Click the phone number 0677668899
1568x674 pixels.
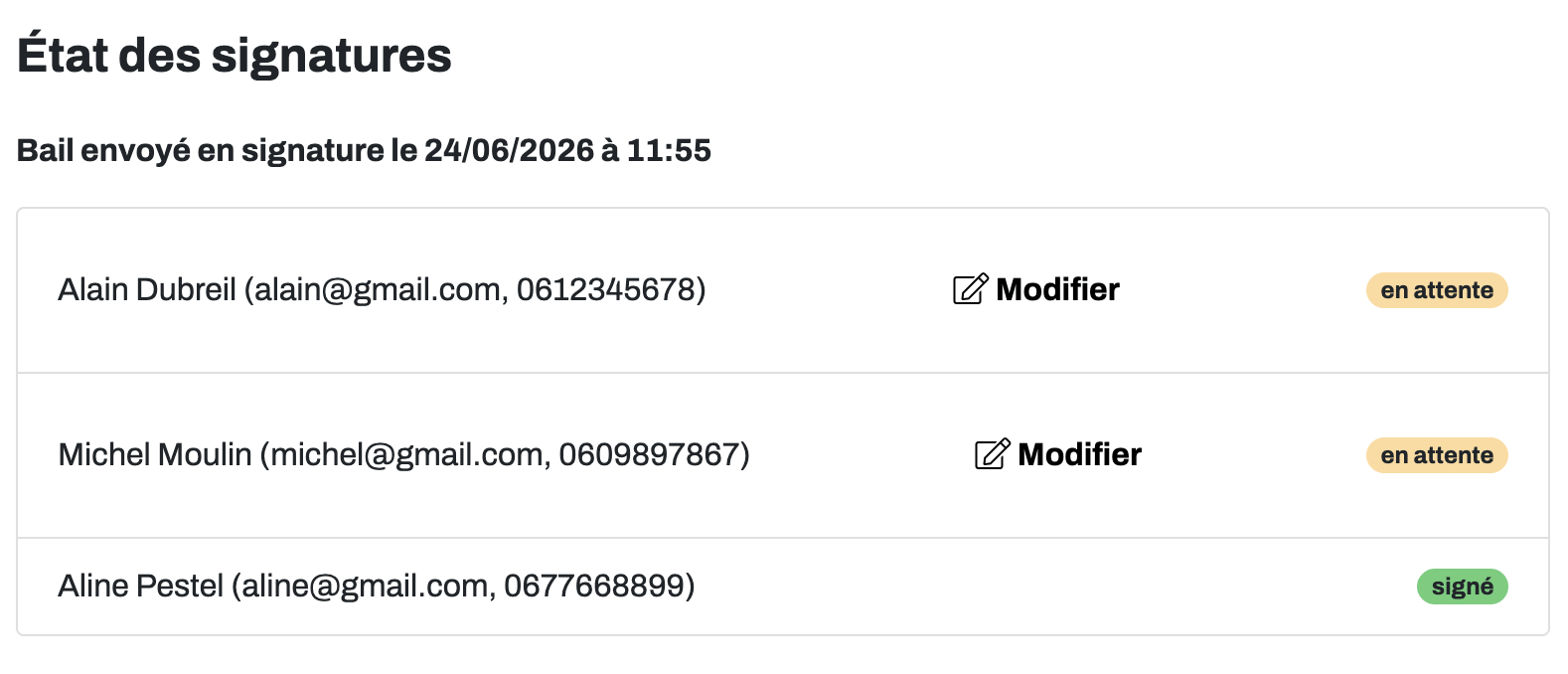click(x=593, y=586)
